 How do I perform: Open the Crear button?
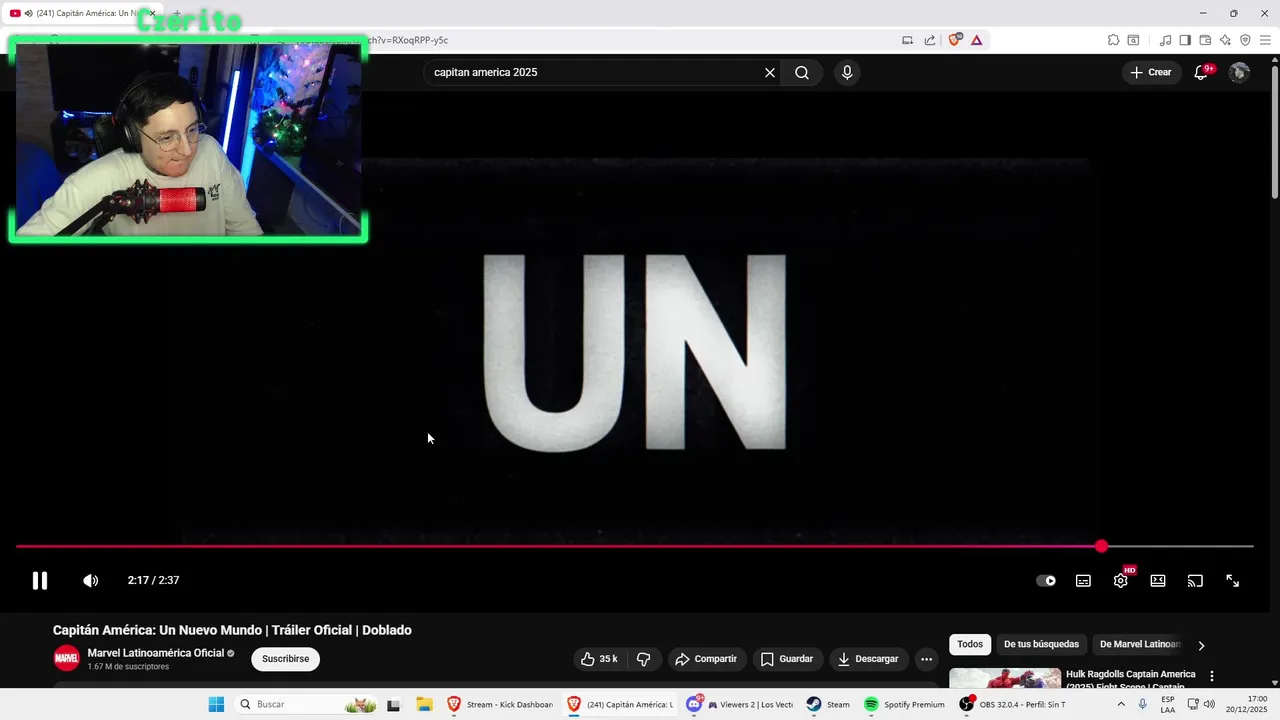coord(1151,72)
